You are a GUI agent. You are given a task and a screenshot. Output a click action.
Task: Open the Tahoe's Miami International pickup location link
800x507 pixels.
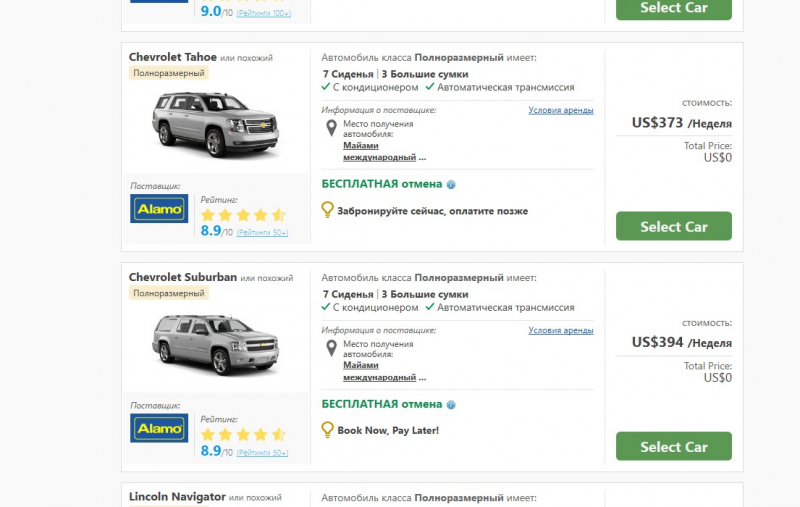pyautogui.click(x=380, y=151)
